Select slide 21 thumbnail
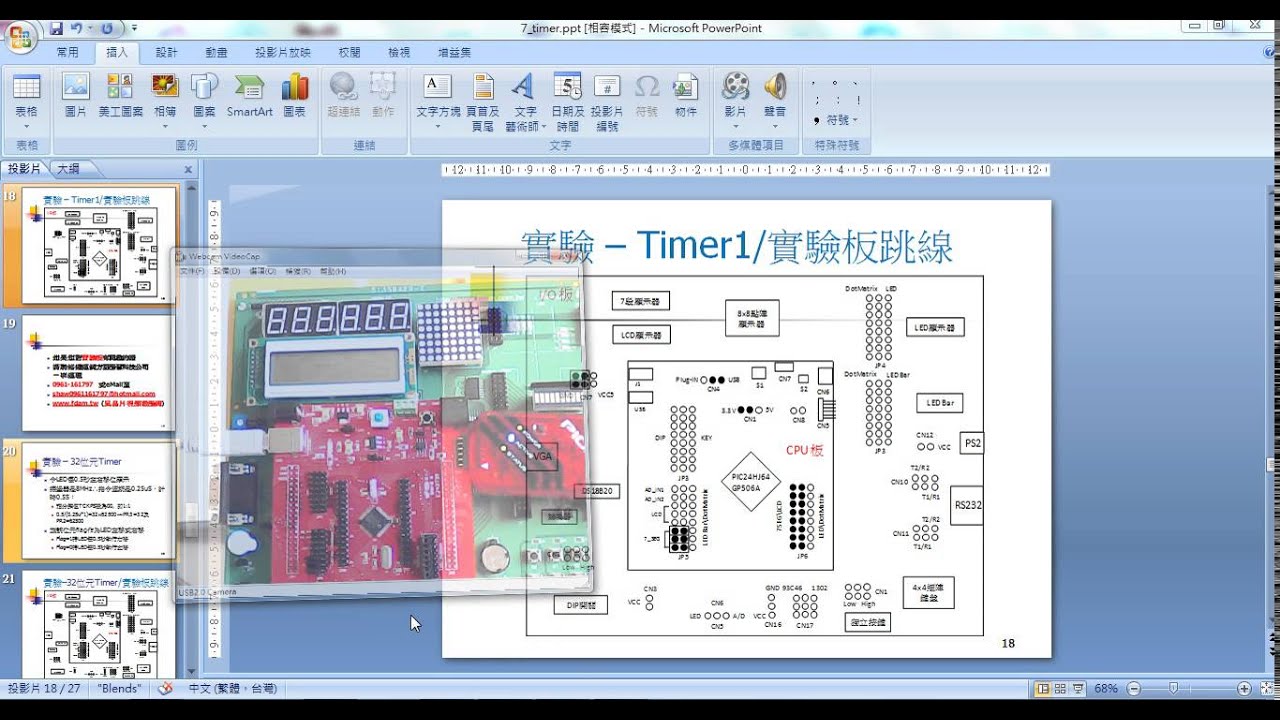1280x720 pixels. coord(100,625)
